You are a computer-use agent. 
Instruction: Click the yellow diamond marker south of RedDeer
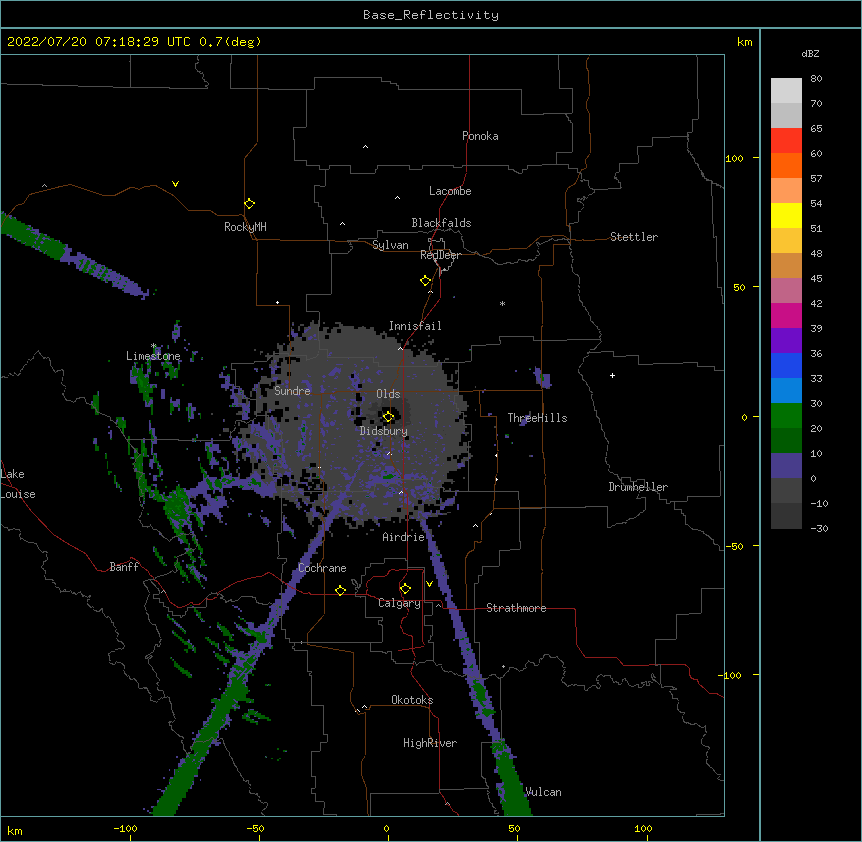426,281
